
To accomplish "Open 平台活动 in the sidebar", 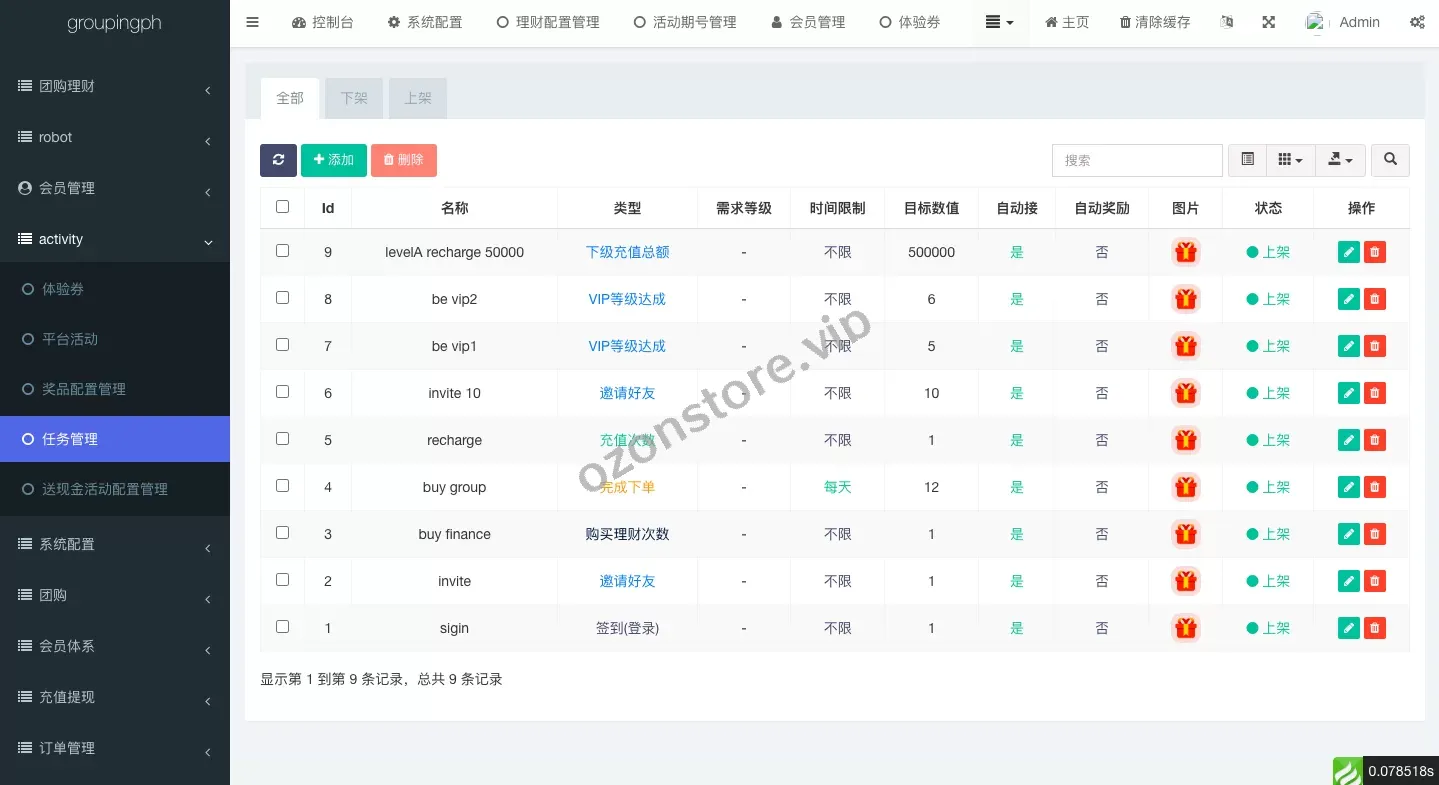I will pos(70,339).
